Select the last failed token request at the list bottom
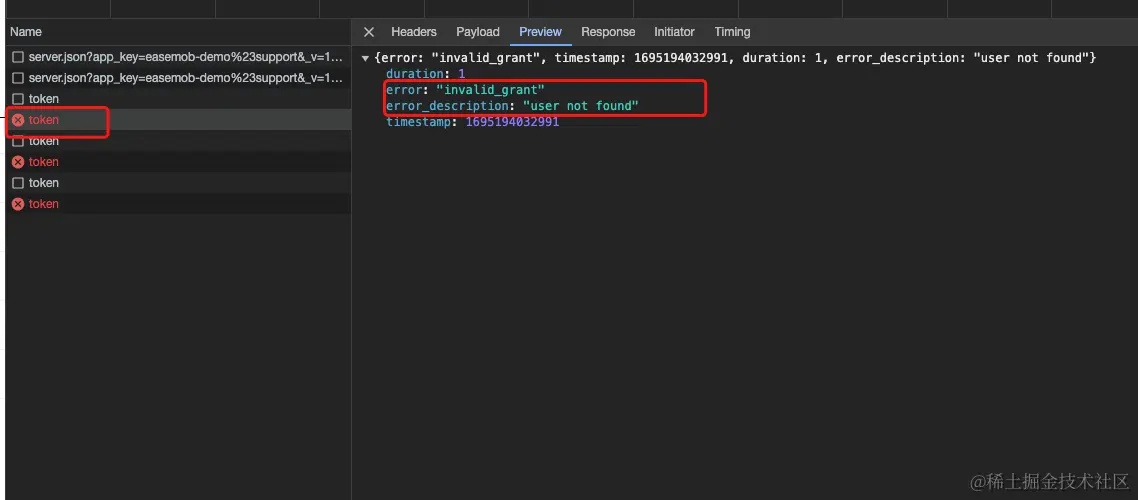The image size is (1138, 500). click(178, 204)
